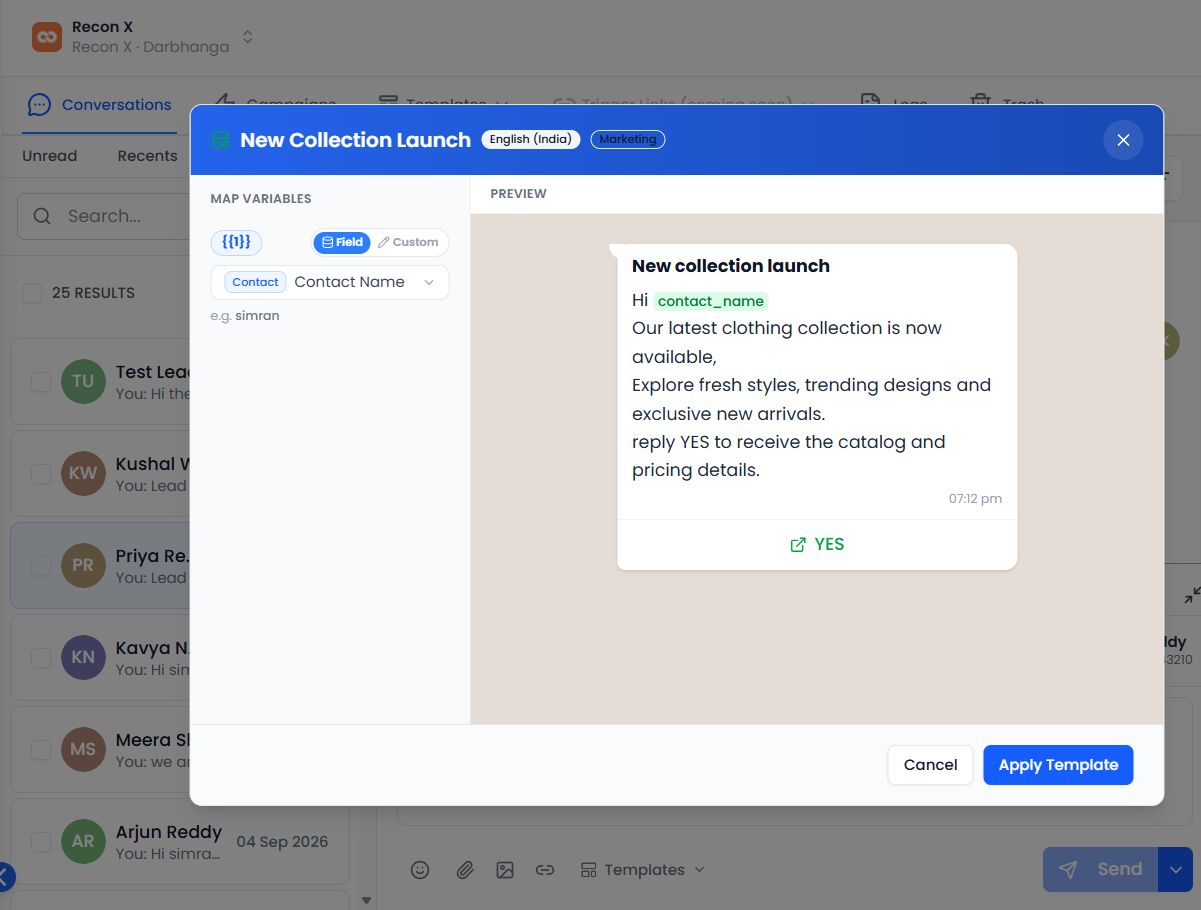Check the Arjun Reddy conversation checkbox
This screenshot has height=910, width=1201.
(x=40, y=842)
